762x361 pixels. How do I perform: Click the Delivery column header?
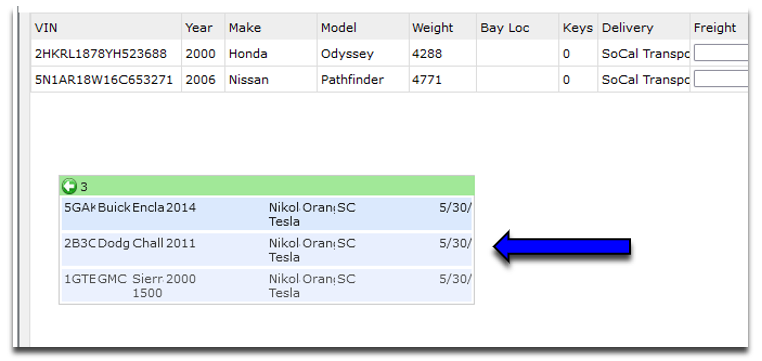click(644, 28)
